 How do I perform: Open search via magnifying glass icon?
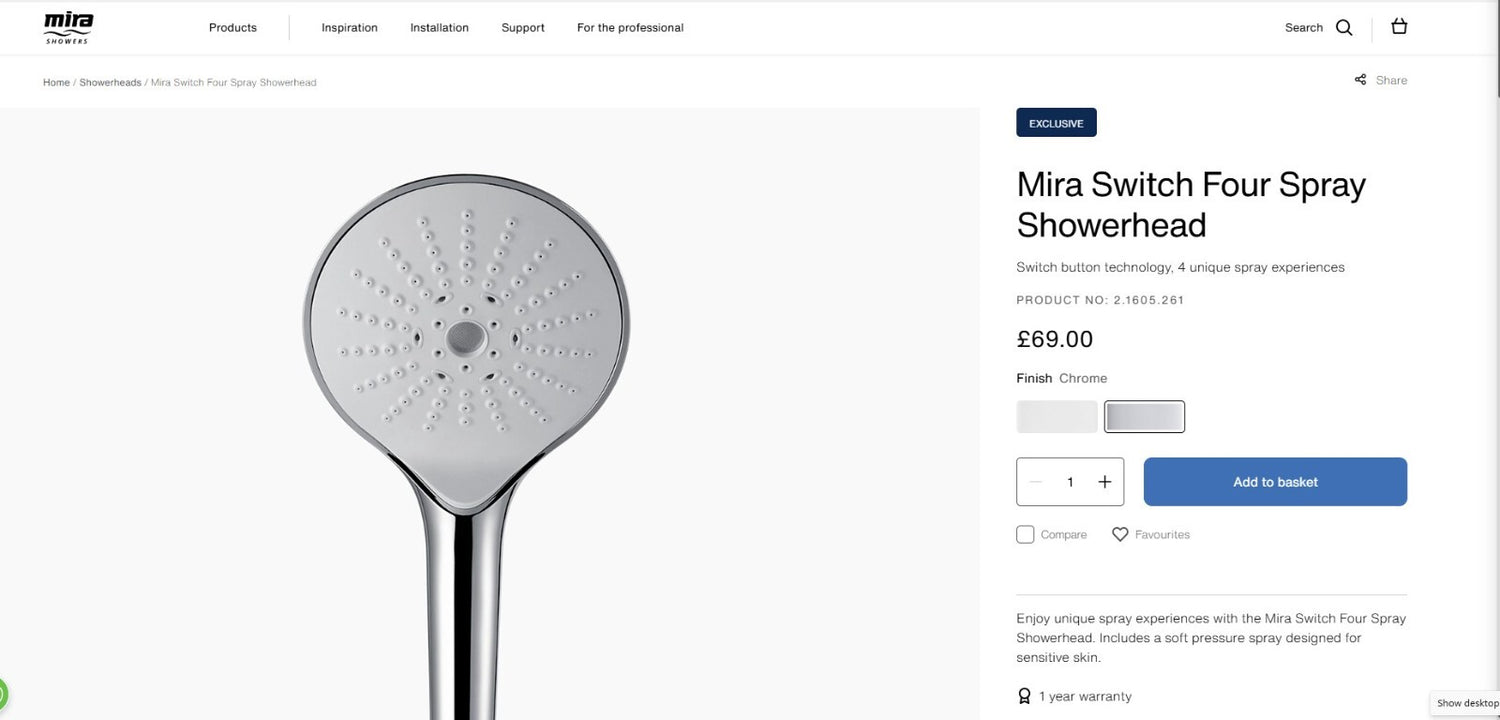click(x=1344, y=28)
